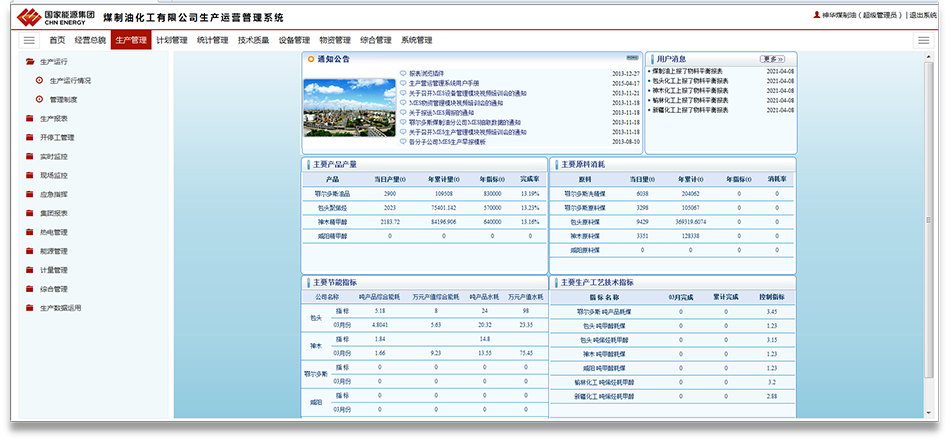Select the active 生产管理 menu tab

(131, 41)
